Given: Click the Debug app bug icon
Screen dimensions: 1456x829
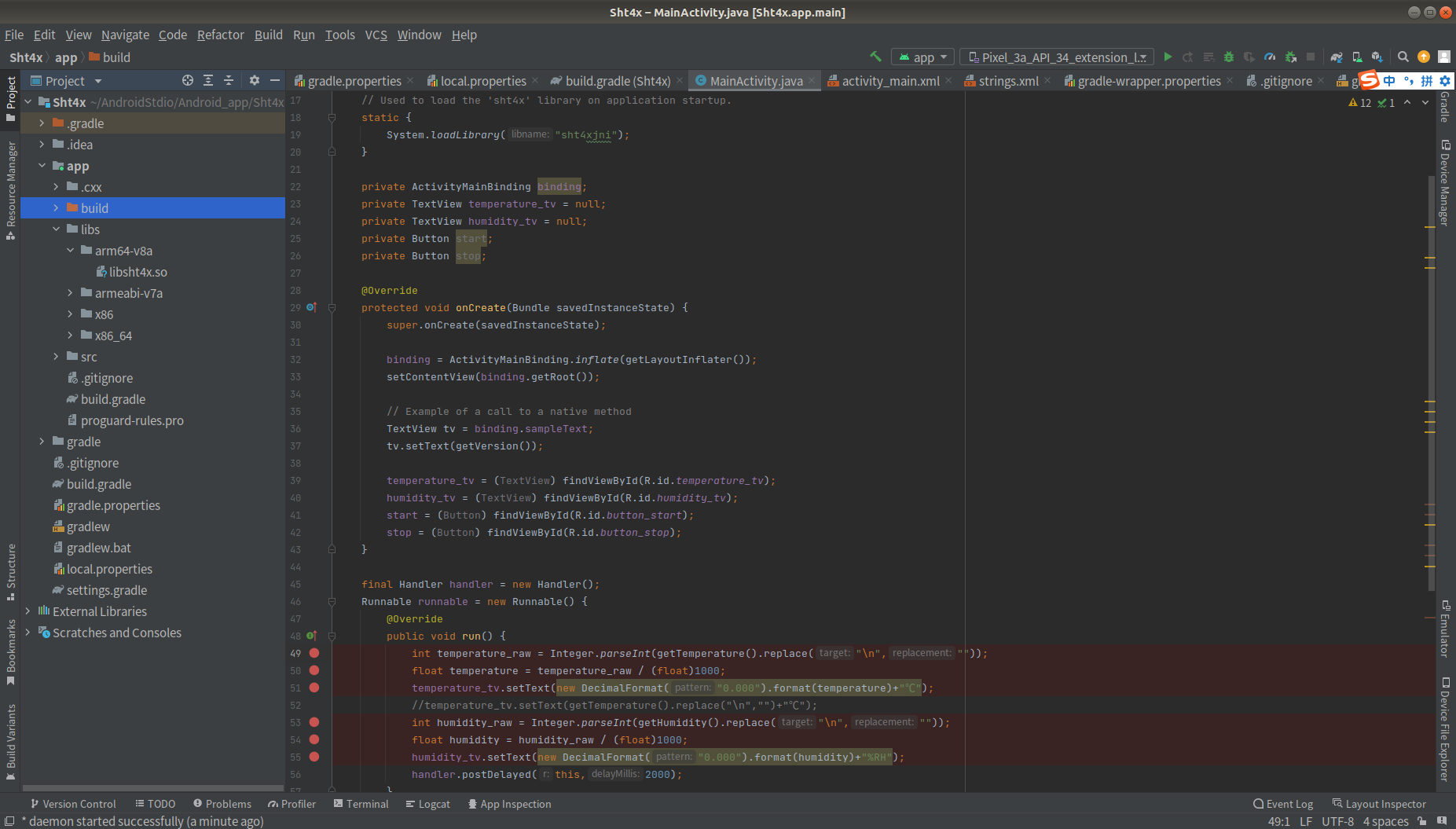Looking at the screenshot, I should pos(1229,57).
